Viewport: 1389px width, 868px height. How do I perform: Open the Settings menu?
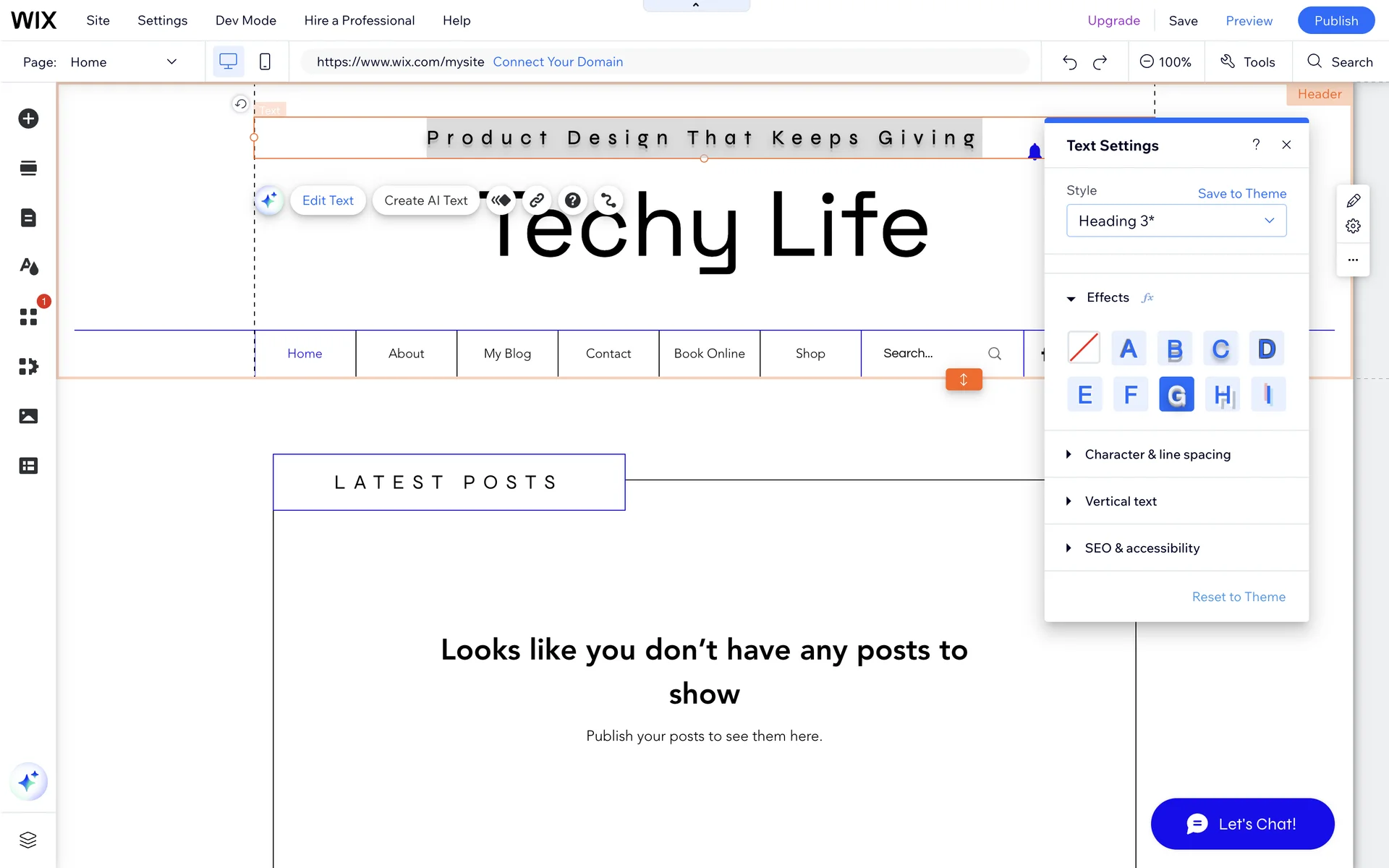click(162, 20)
